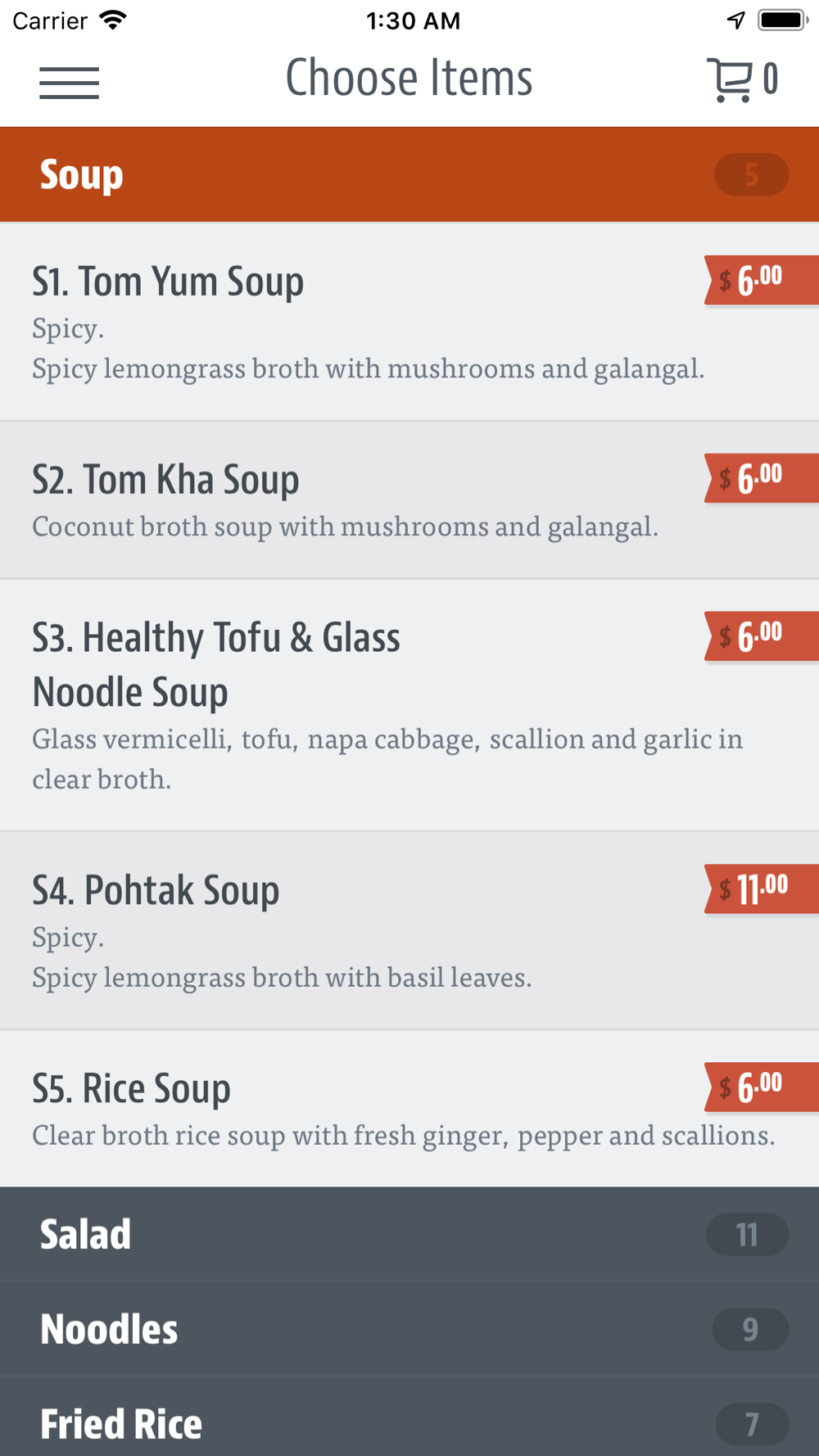The width and height of the screenshot is (819, 1456).
Task: Tap the Salad item count badge 11
Action: pyautogui.click(x=748, y=1234)
